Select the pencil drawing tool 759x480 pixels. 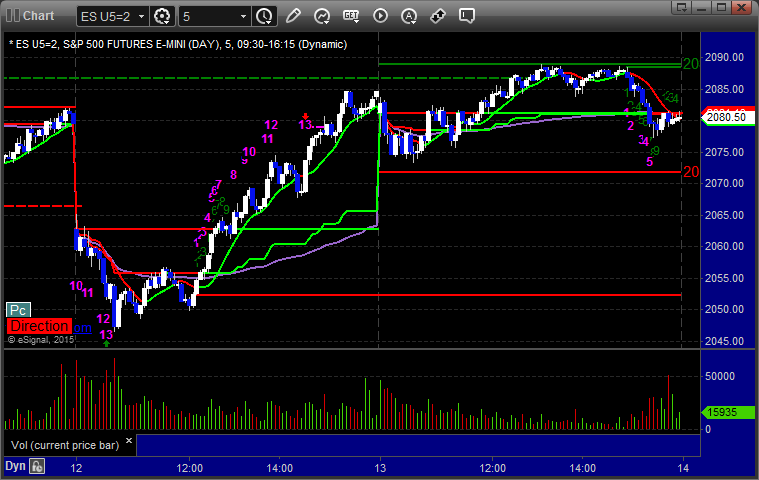click(x=293, y=16)
